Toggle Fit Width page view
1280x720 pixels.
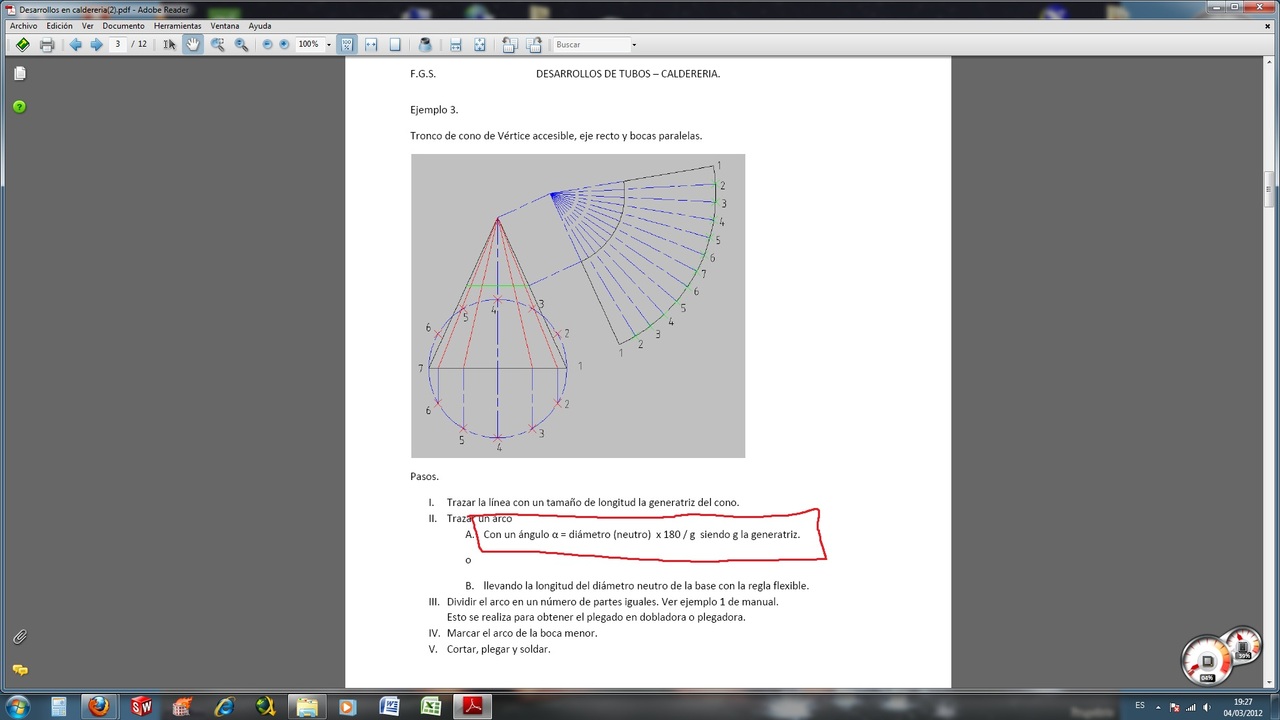point(371,44)
